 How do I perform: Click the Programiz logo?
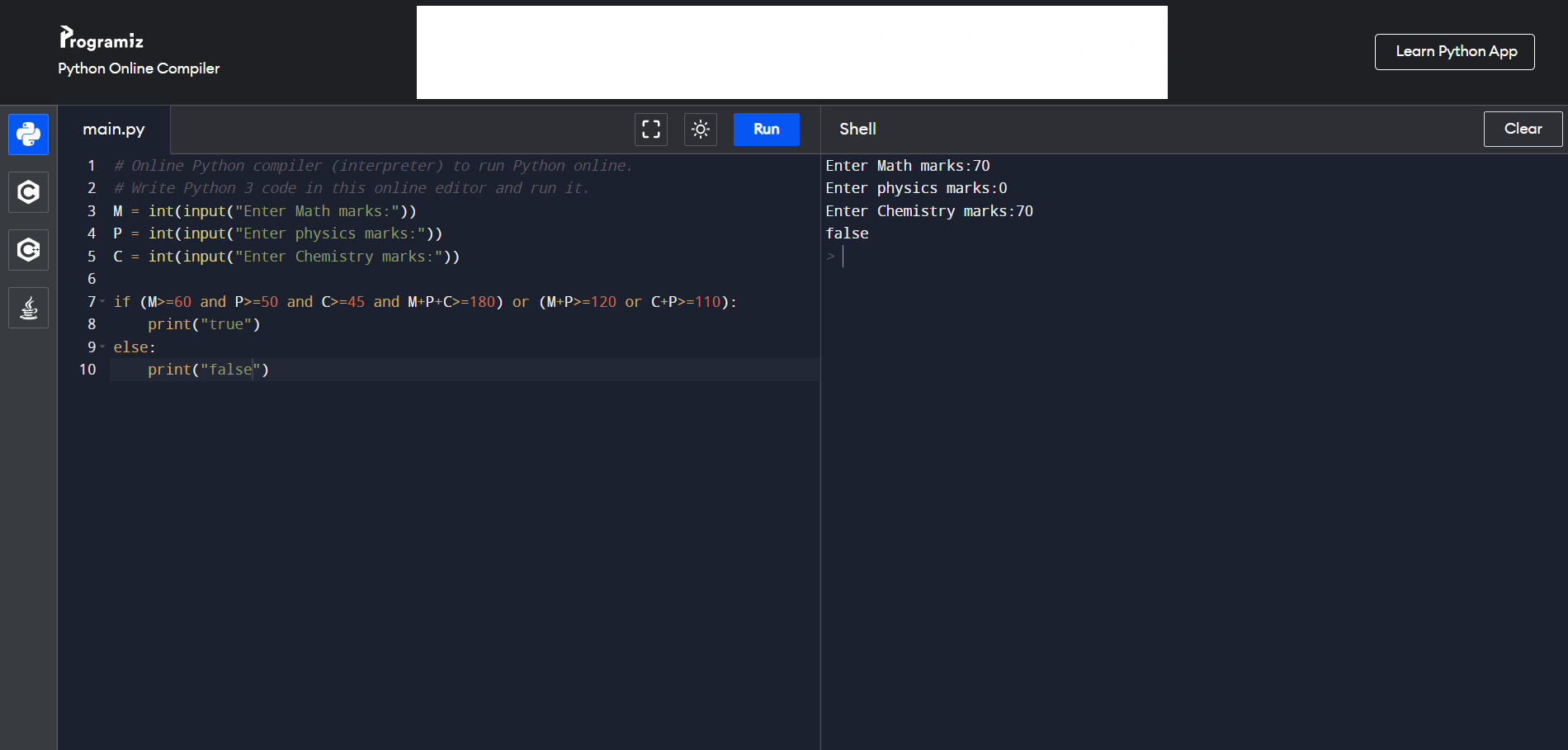pyautogui.click(x=102, y=38)
